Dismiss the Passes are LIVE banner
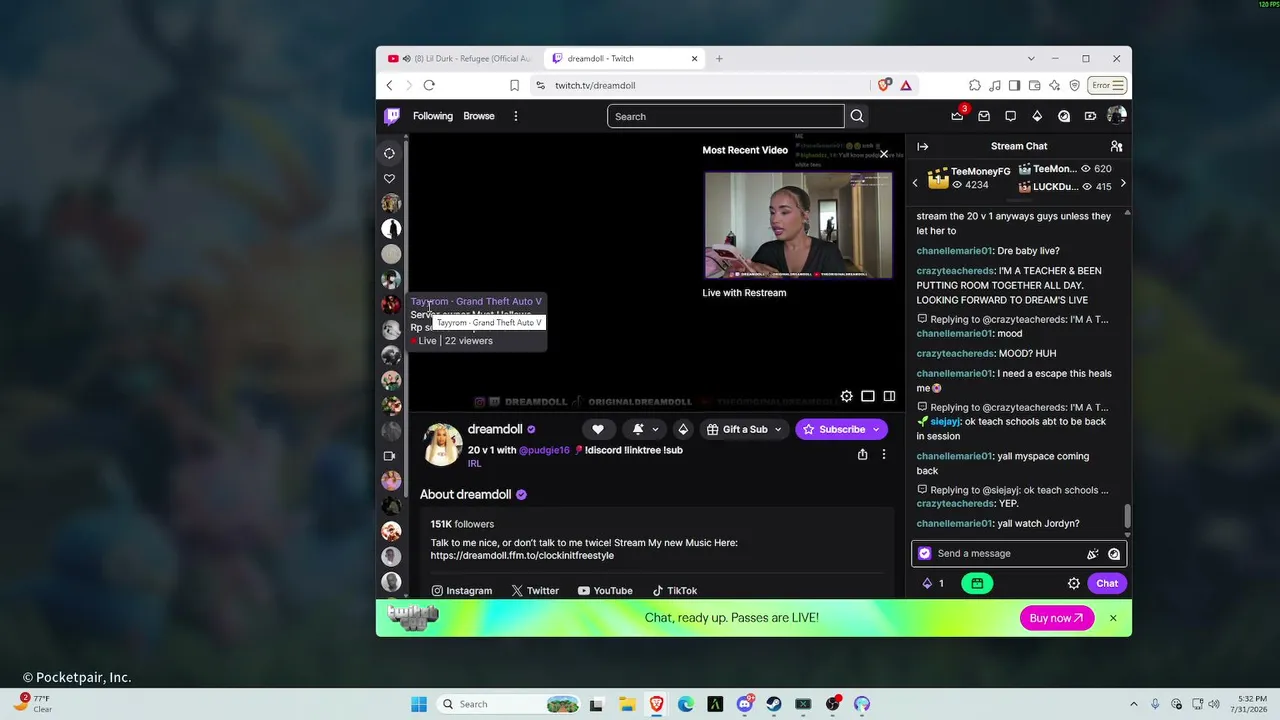Screen dimensions: 1280x720 click(1113, 618)
